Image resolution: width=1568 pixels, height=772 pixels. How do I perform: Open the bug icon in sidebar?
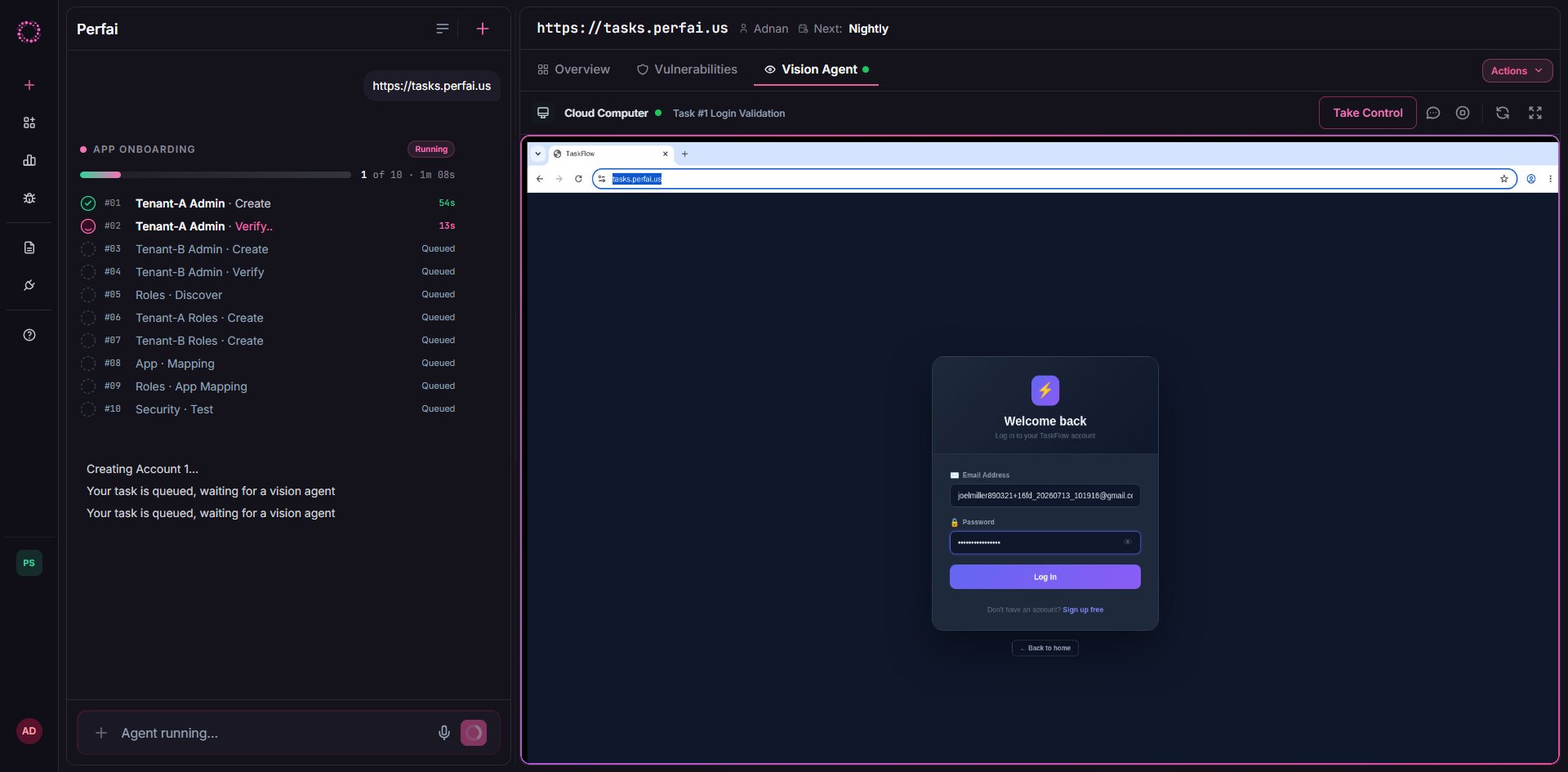(29, 198)
